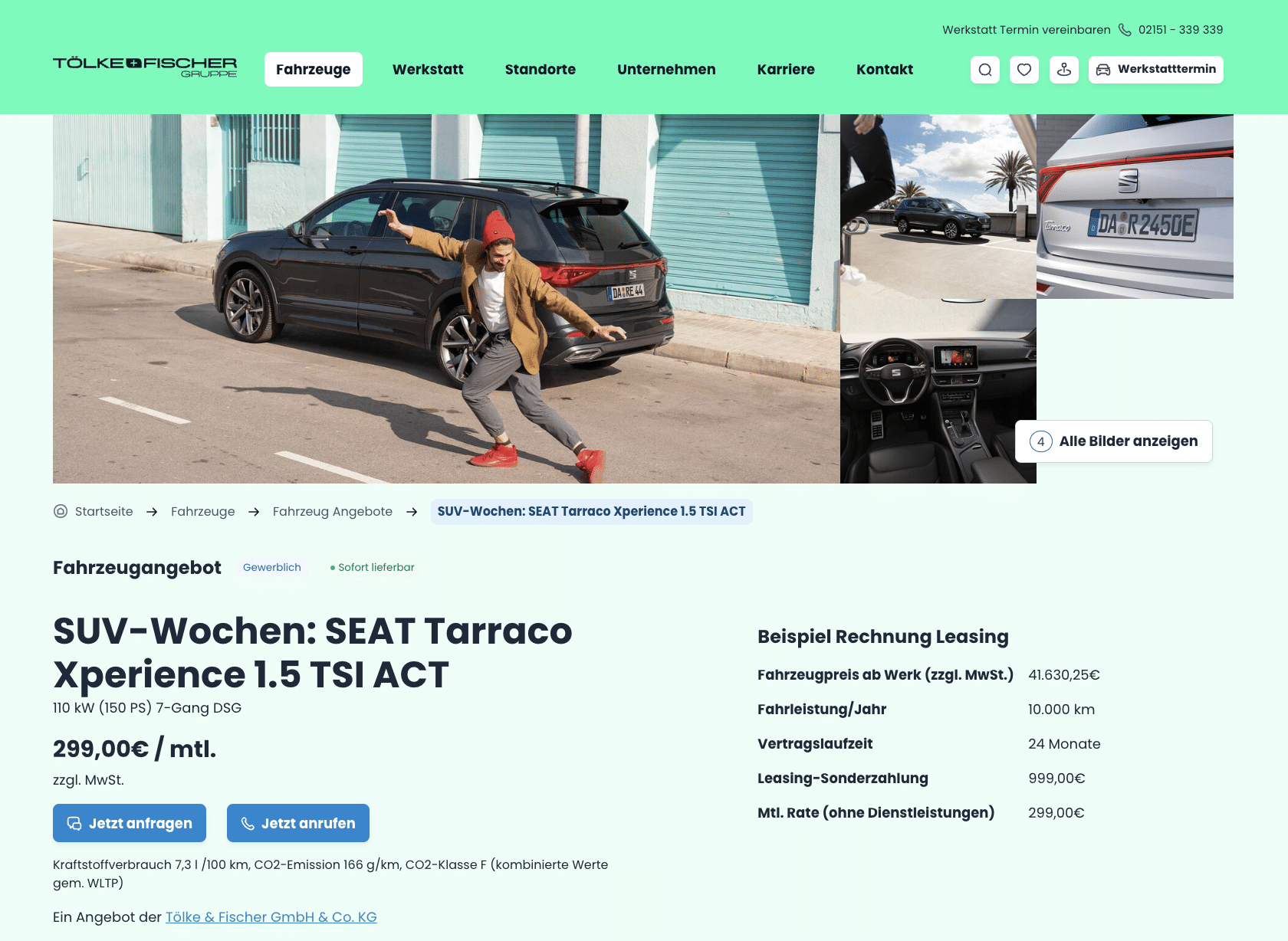The width and height of the screenshot is (1288, 941).
Task: Click the phone icon beside 02151 - 339 339
Action: (x=1125, y=30)
